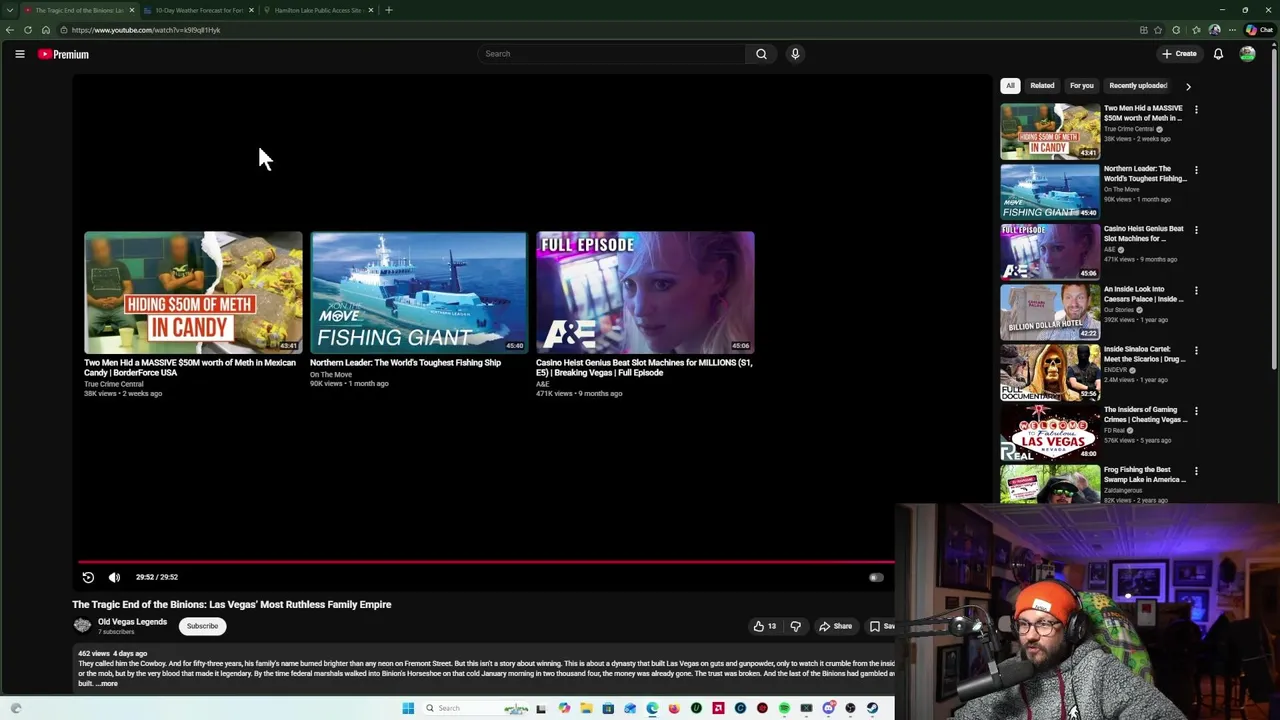This screenshot has height=720, width=1280.
Task: Open browser favorites list icon
Action: [1196, 30]
